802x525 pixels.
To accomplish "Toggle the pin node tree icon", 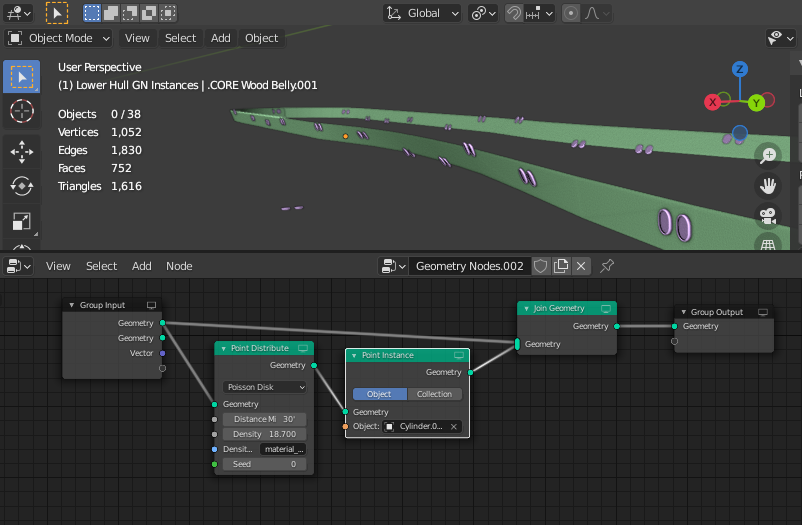I will (607, 266).
